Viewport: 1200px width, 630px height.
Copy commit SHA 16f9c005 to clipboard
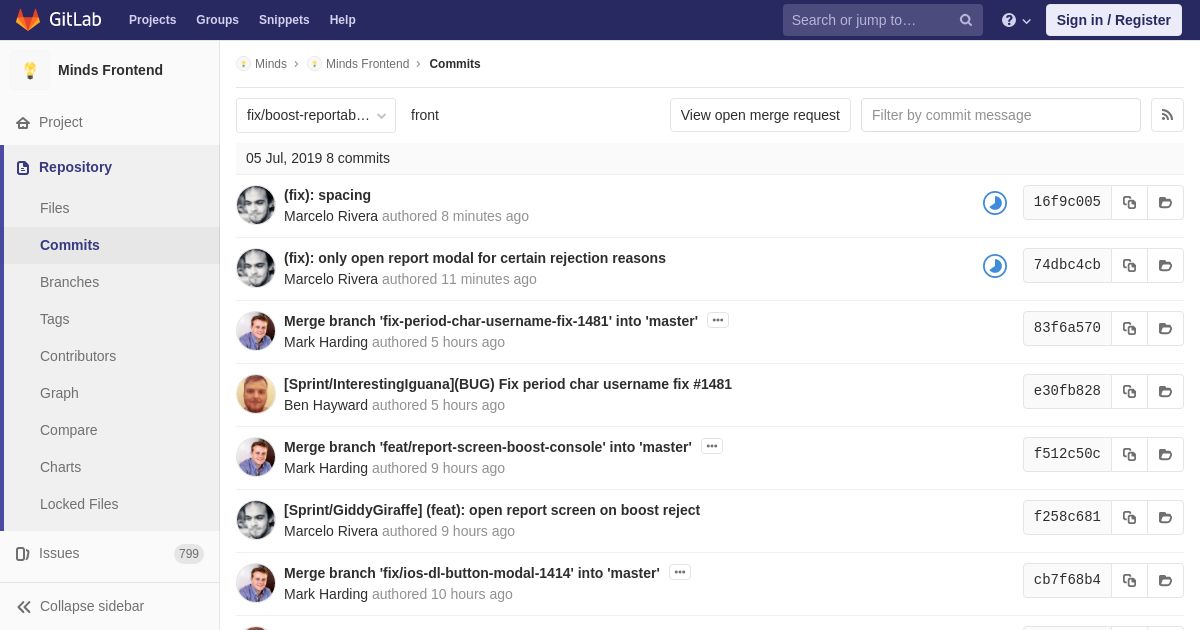point(1129,202)
